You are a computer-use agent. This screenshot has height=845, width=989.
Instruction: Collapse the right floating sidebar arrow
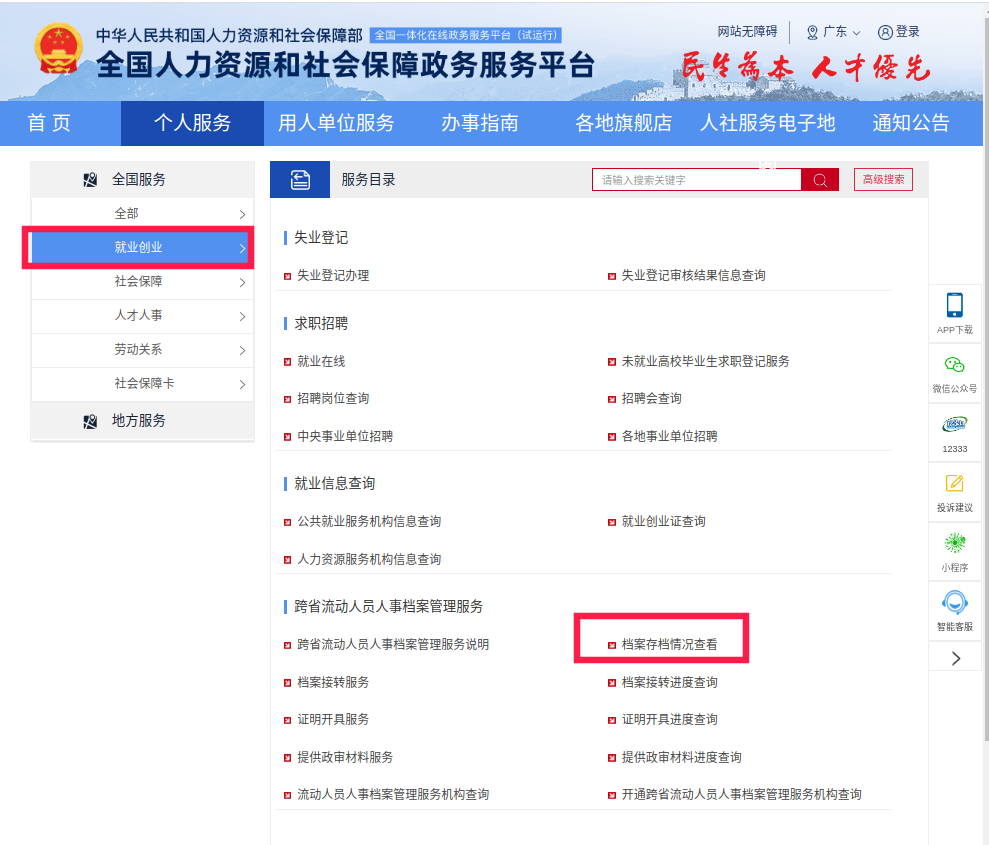coord(955,657)
